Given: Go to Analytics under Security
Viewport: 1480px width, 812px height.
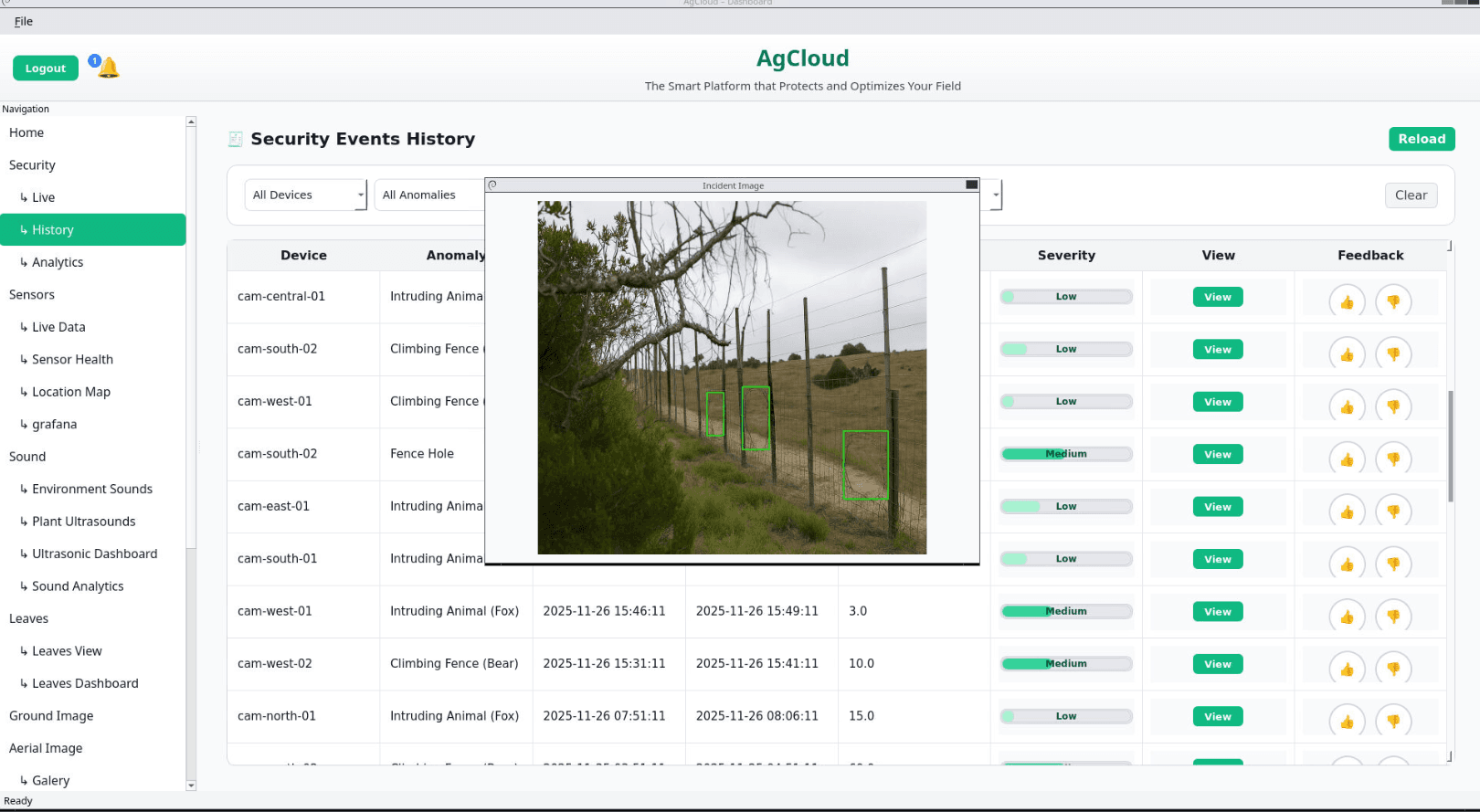Looking at the screenshot, I should point(58,262).
